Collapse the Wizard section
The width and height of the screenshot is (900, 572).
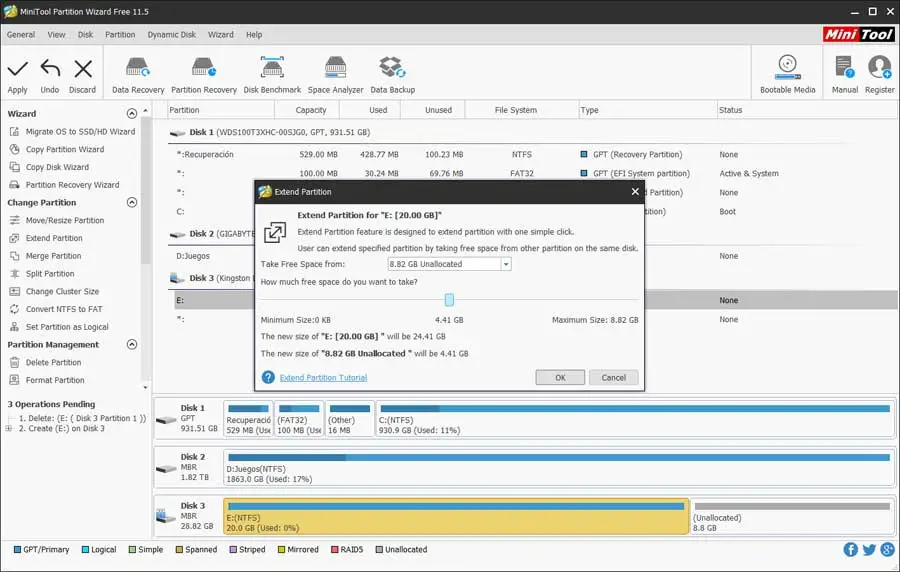[x=131, y=114]
